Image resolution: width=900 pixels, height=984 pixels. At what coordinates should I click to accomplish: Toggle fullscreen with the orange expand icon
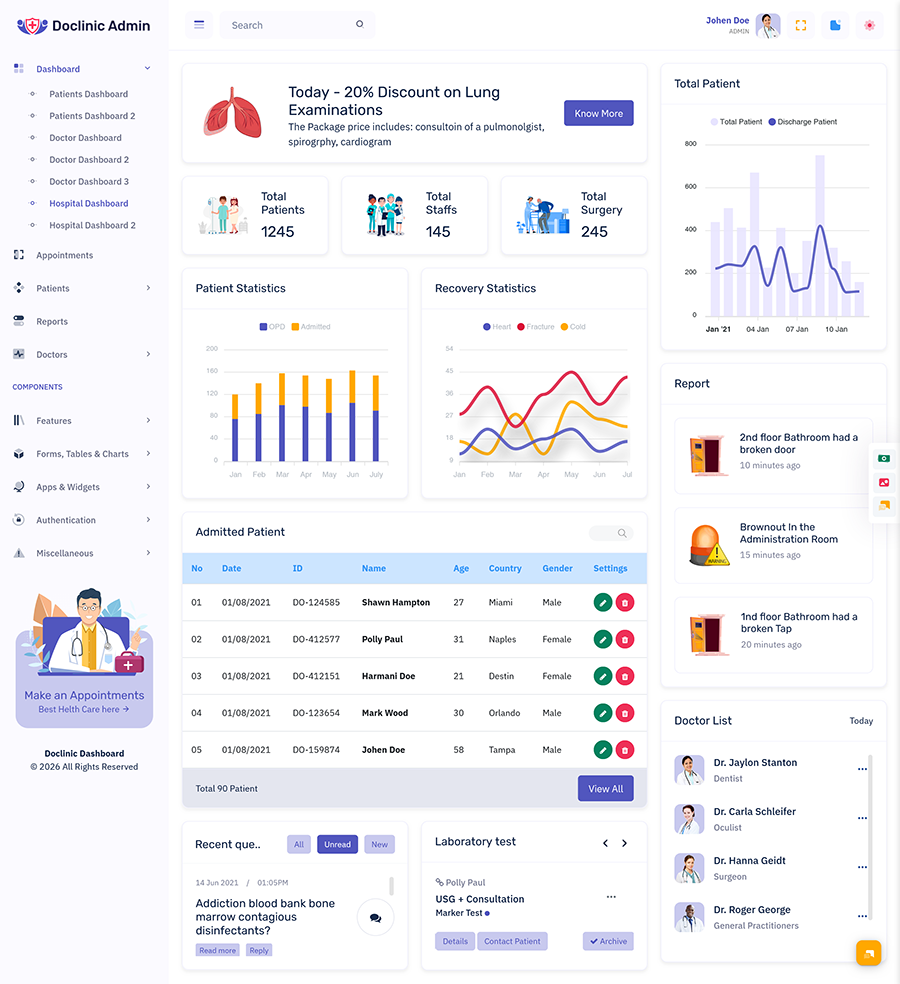pos(801,25)
